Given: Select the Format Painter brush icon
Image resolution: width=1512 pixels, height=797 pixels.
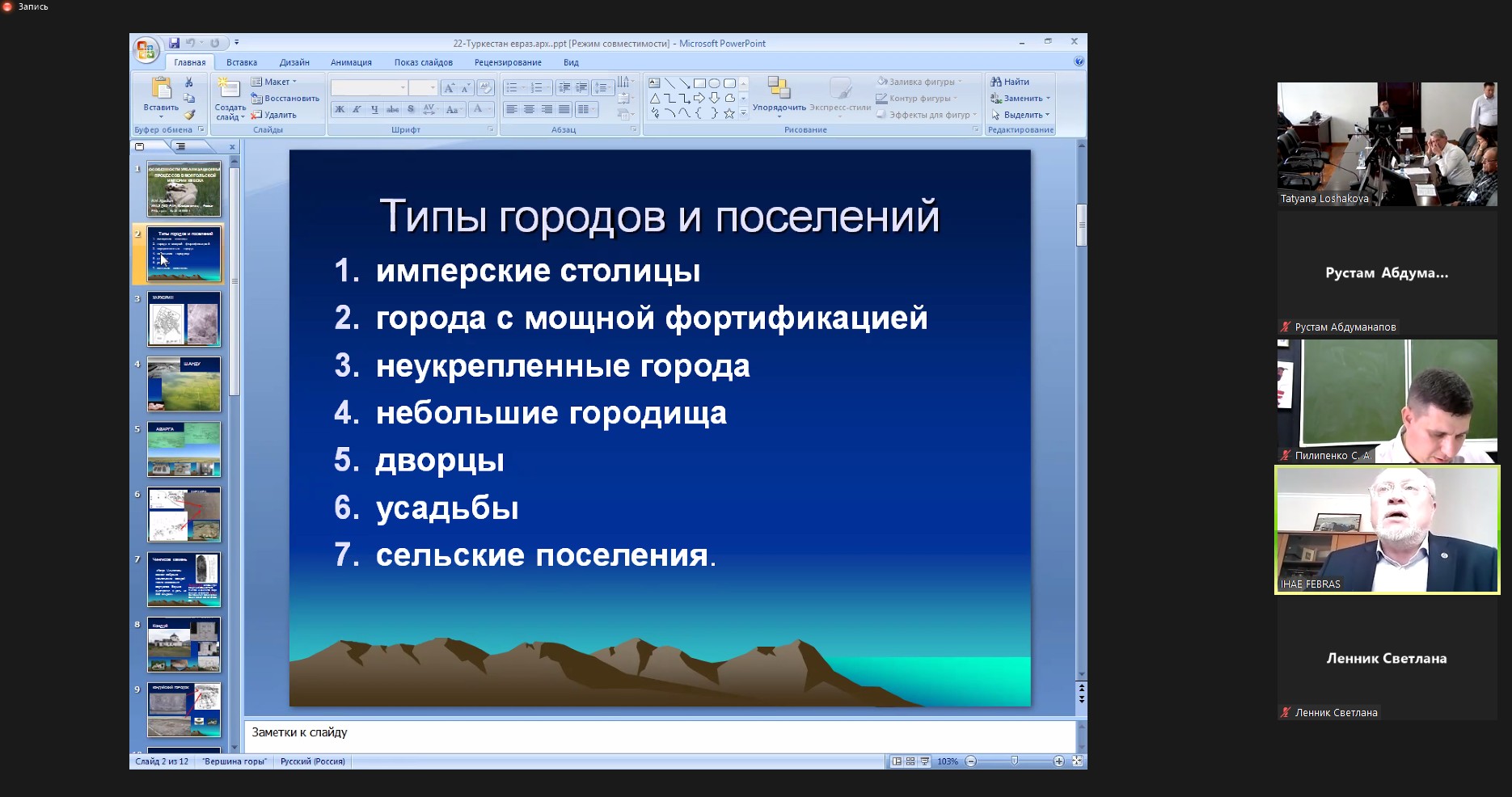Looking at the screenshot, I should [189, 115].
